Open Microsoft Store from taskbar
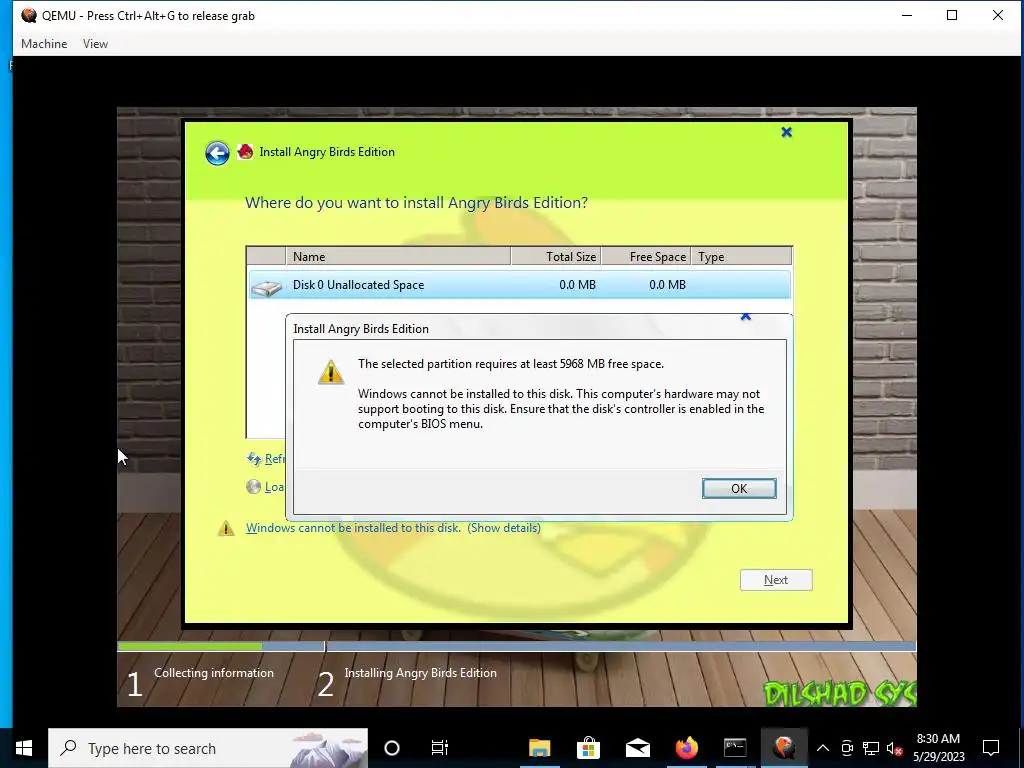This screenshot has width=1024, height=768. pyautogui.click(x=588, y=748)
